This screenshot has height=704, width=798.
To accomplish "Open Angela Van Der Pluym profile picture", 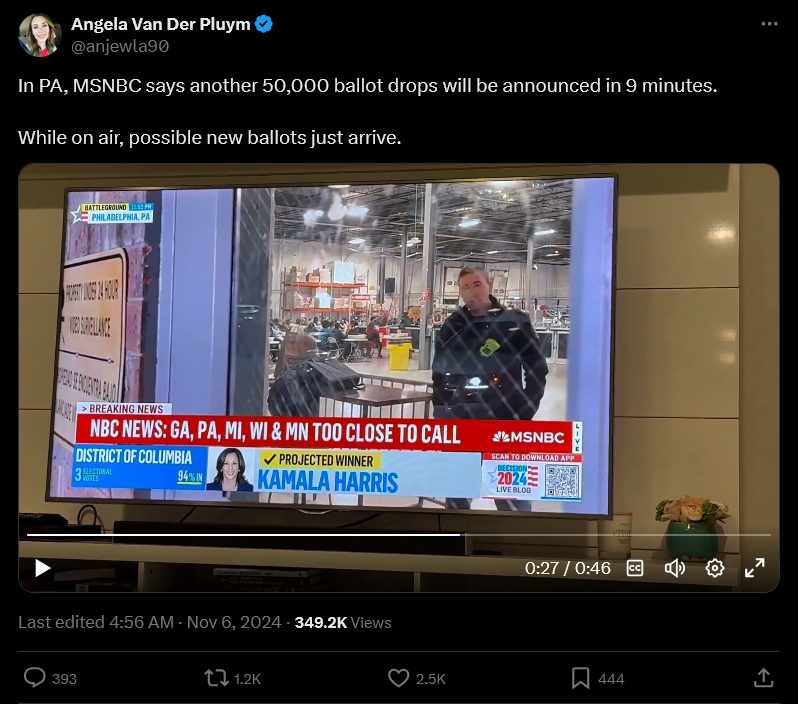I will pyautogui.click(x=40, y=35).
